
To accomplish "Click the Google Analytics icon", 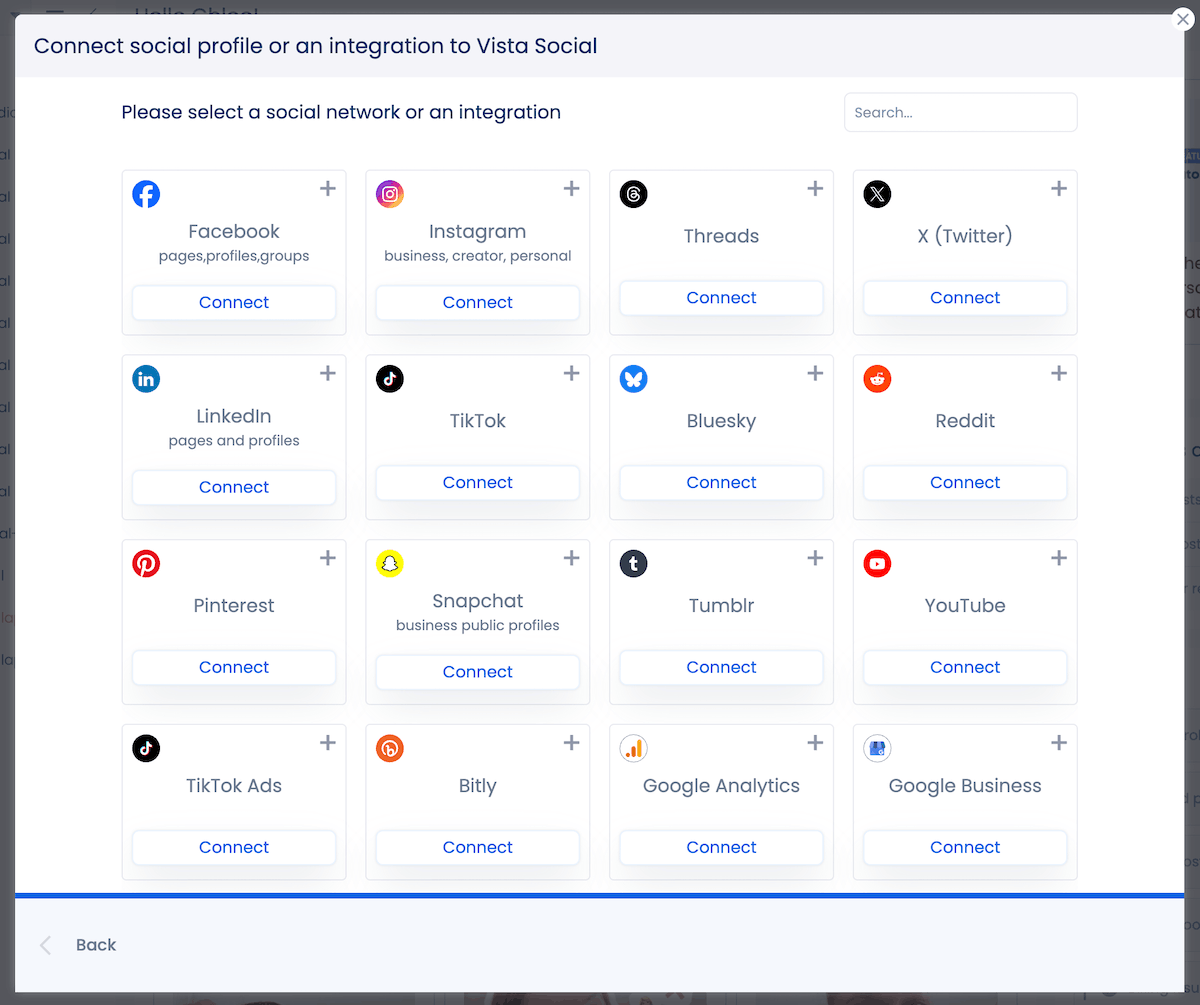I will click(633, 748).
